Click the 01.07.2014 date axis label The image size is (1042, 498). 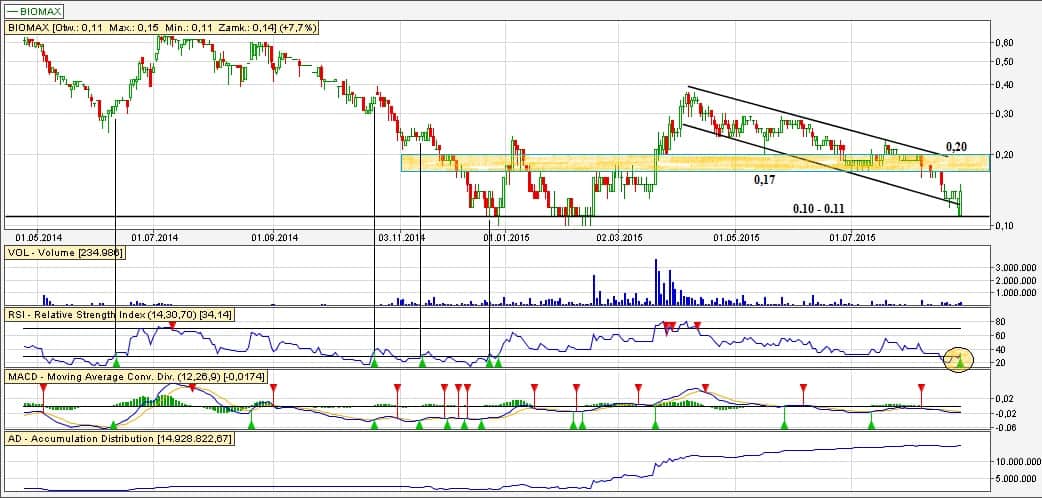[155, 238]
